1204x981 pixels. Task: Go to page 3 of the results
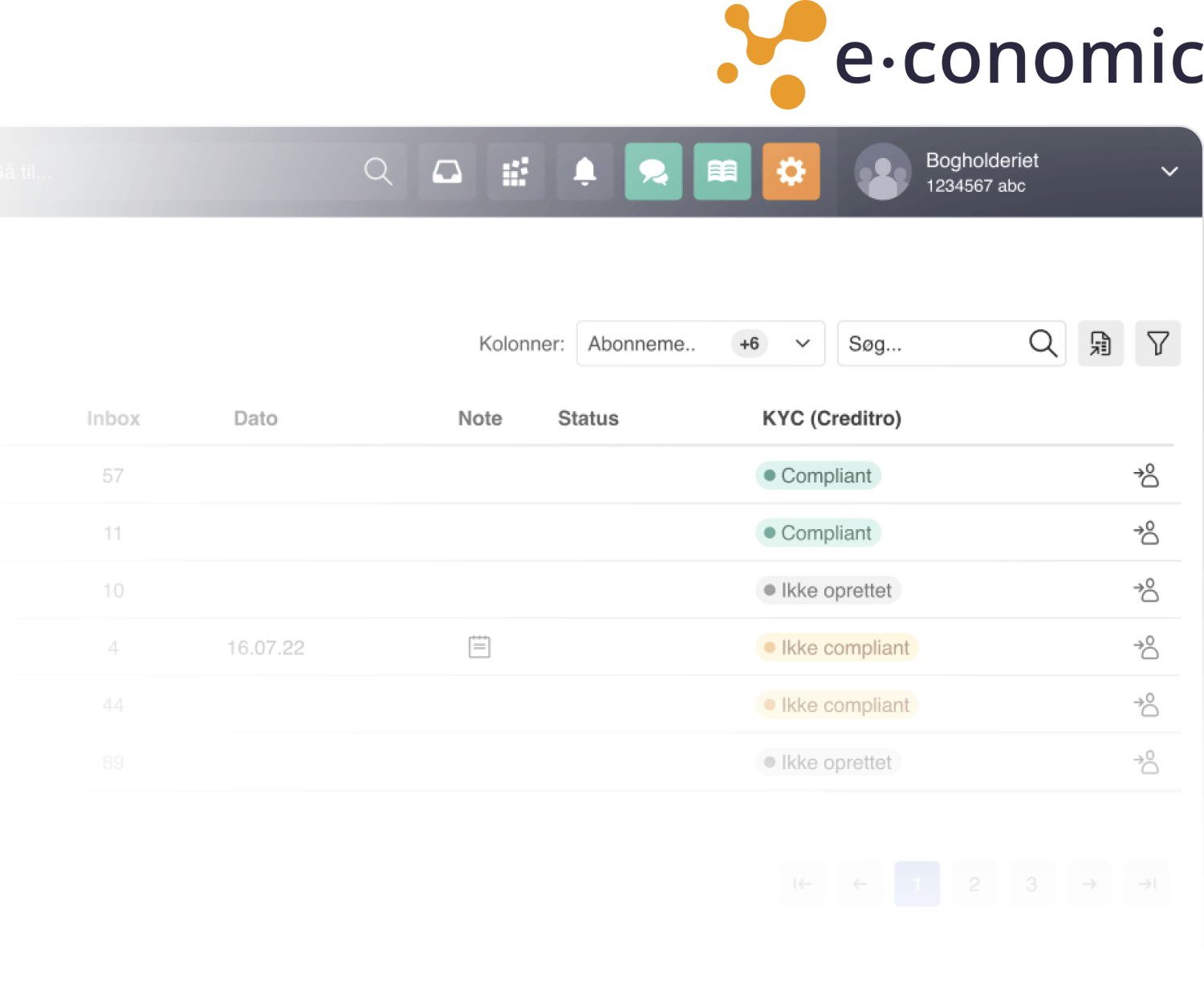pos(1031,883)
